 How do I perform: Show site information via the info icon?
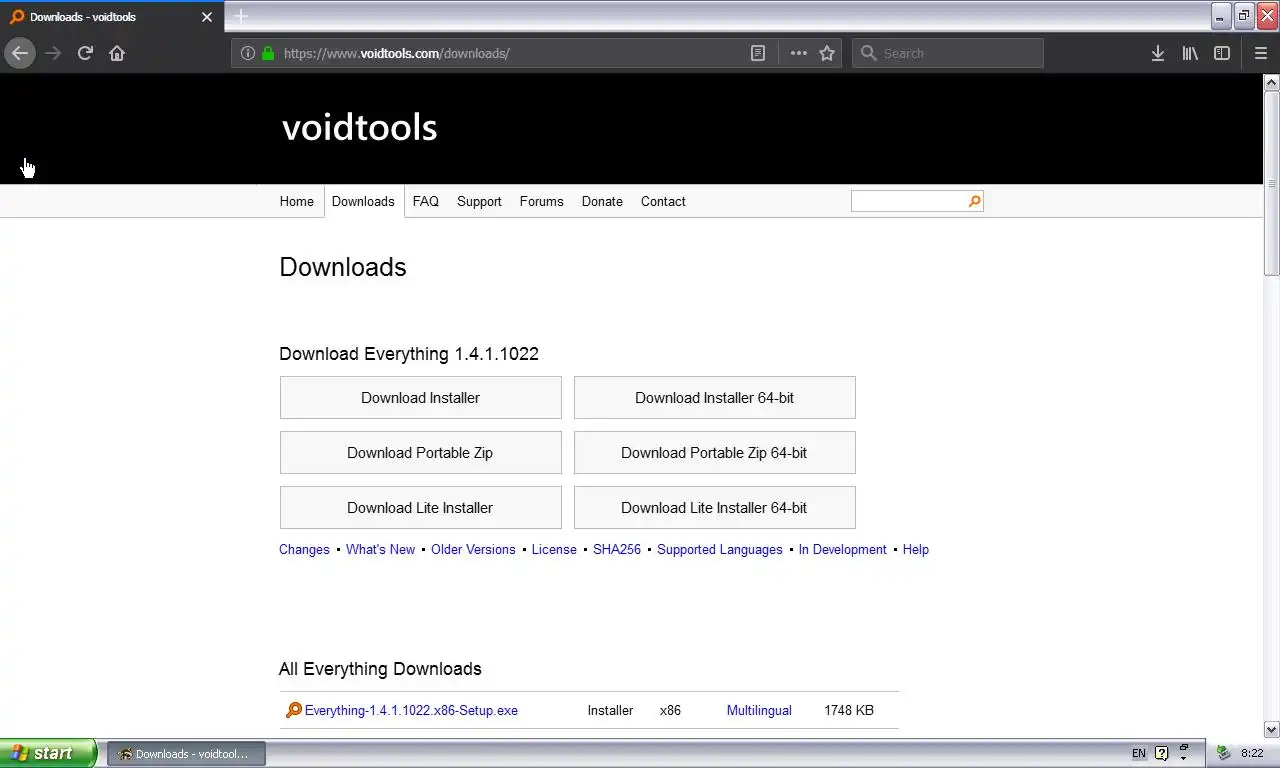[x=248, y=53]
